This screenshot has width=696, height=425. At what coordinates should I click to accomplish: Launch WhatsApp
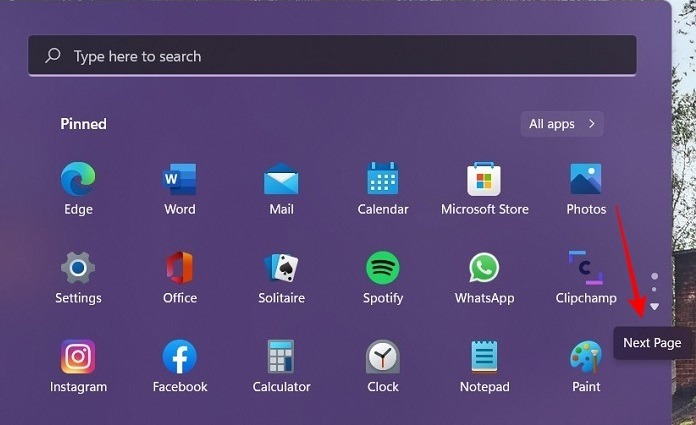pyautogui.click(x=484, y=268)
